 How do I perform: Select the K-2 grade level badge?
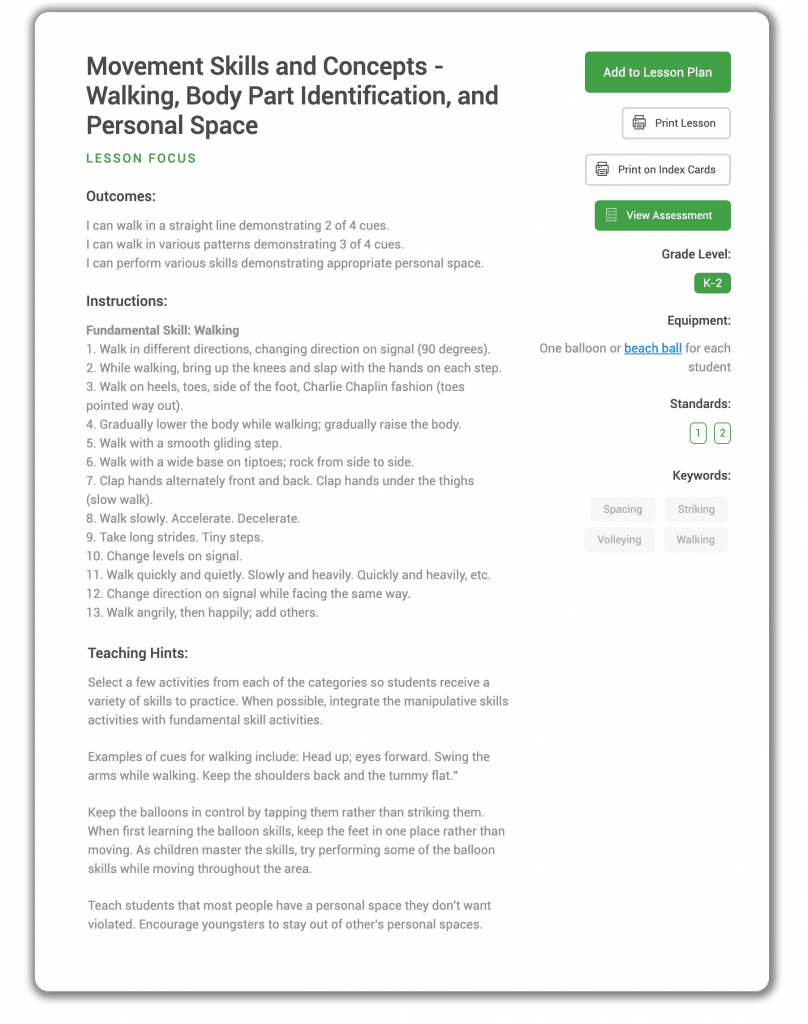pos(712,283)
